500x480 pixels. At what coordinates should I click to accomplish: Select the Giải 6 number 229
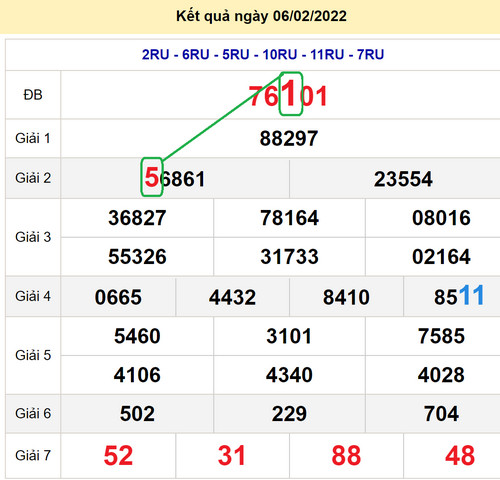(289, 414)
